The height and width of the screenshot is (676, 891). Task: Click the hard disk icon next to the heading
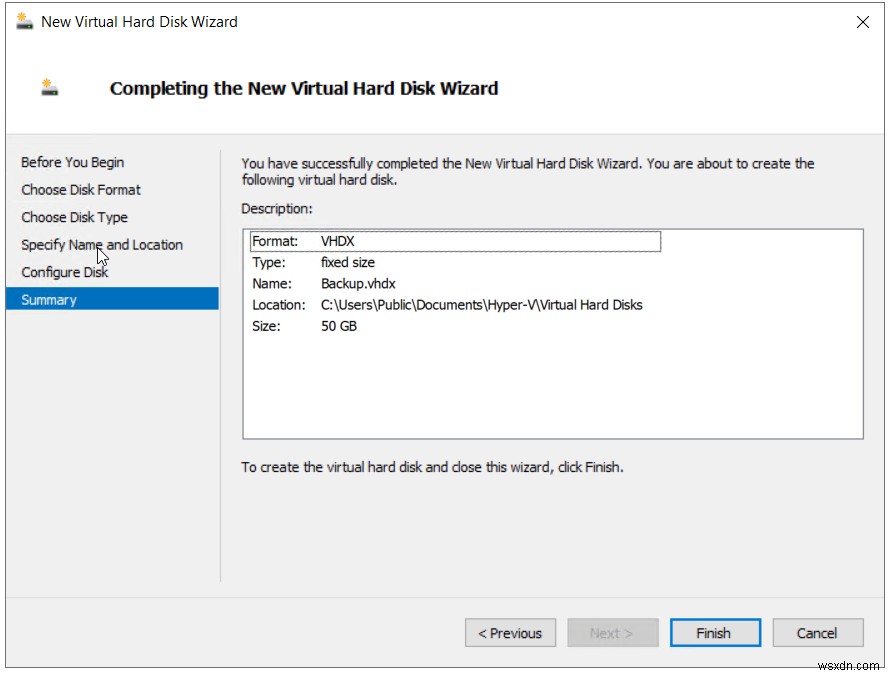click(x=48, y=88)
